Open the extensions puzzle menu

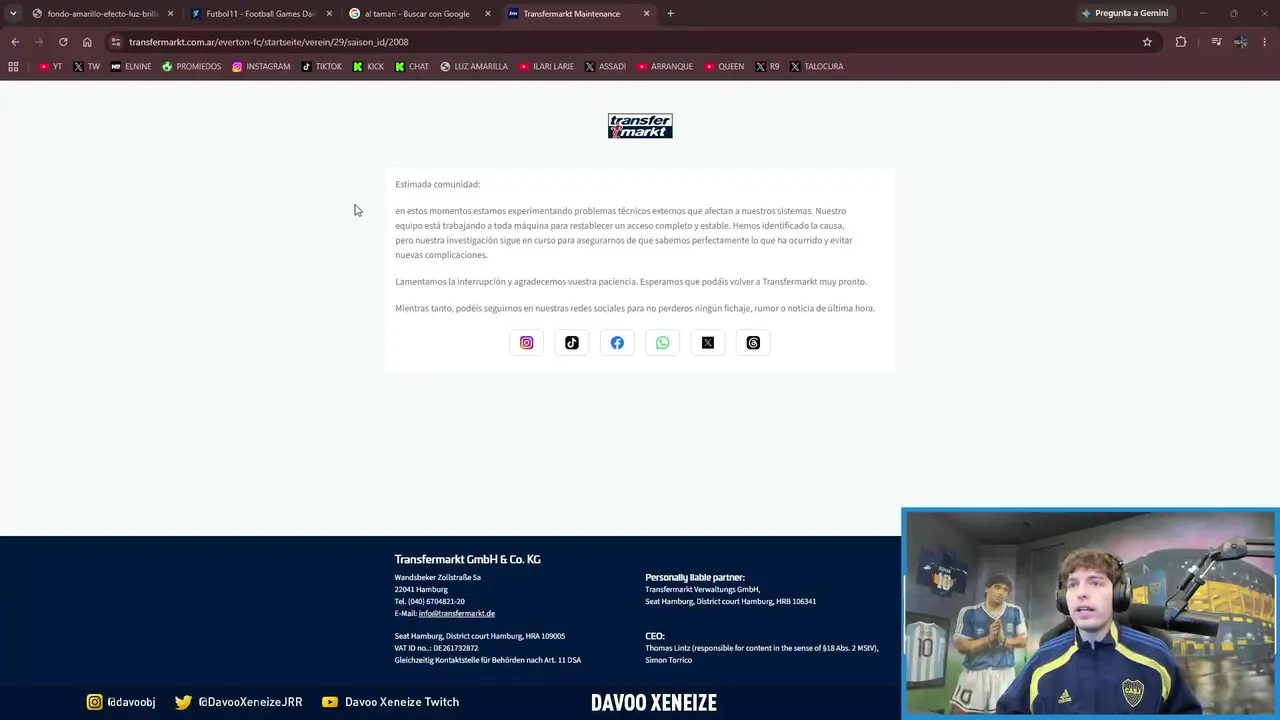click(1181, 42)
